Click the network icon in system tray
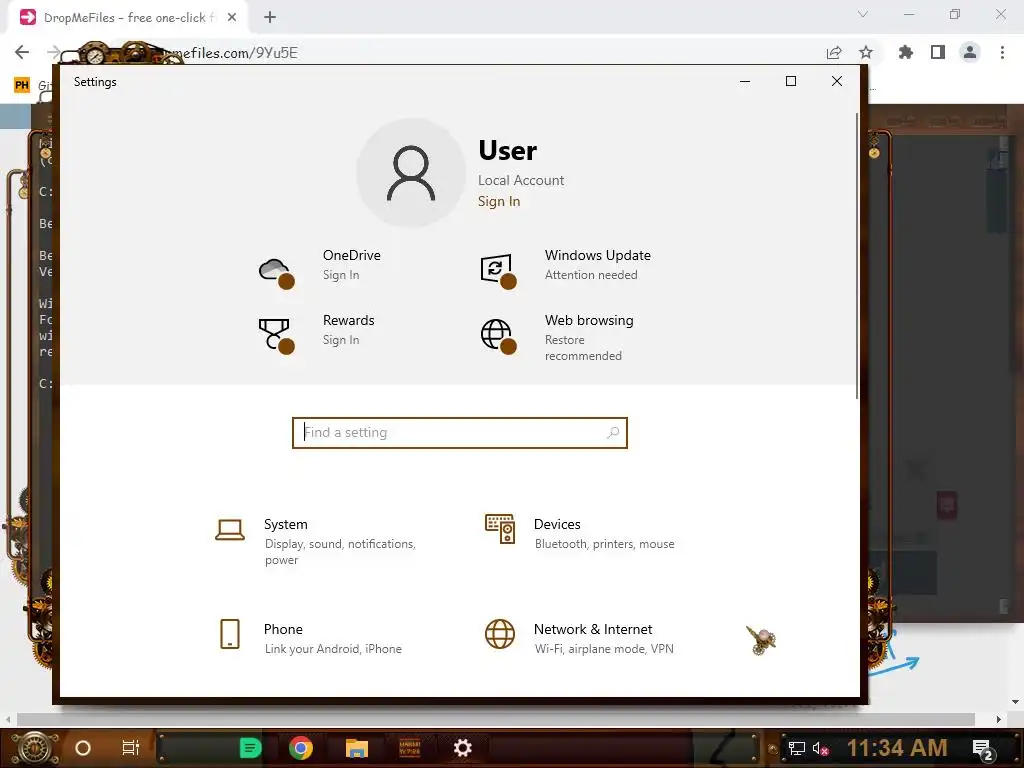This screenshot has width=1024, height=768. point(796,748)
